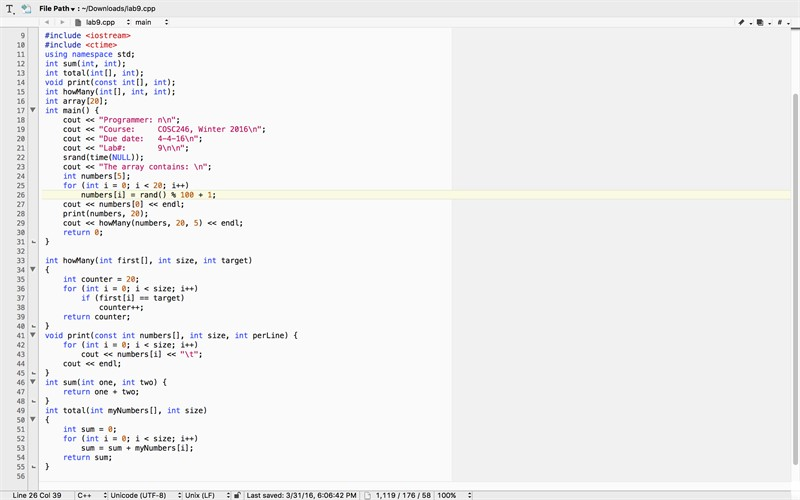800x500 pixels.
Task: Open the Unix (LF) line endings popup
Action: point(207,495)
